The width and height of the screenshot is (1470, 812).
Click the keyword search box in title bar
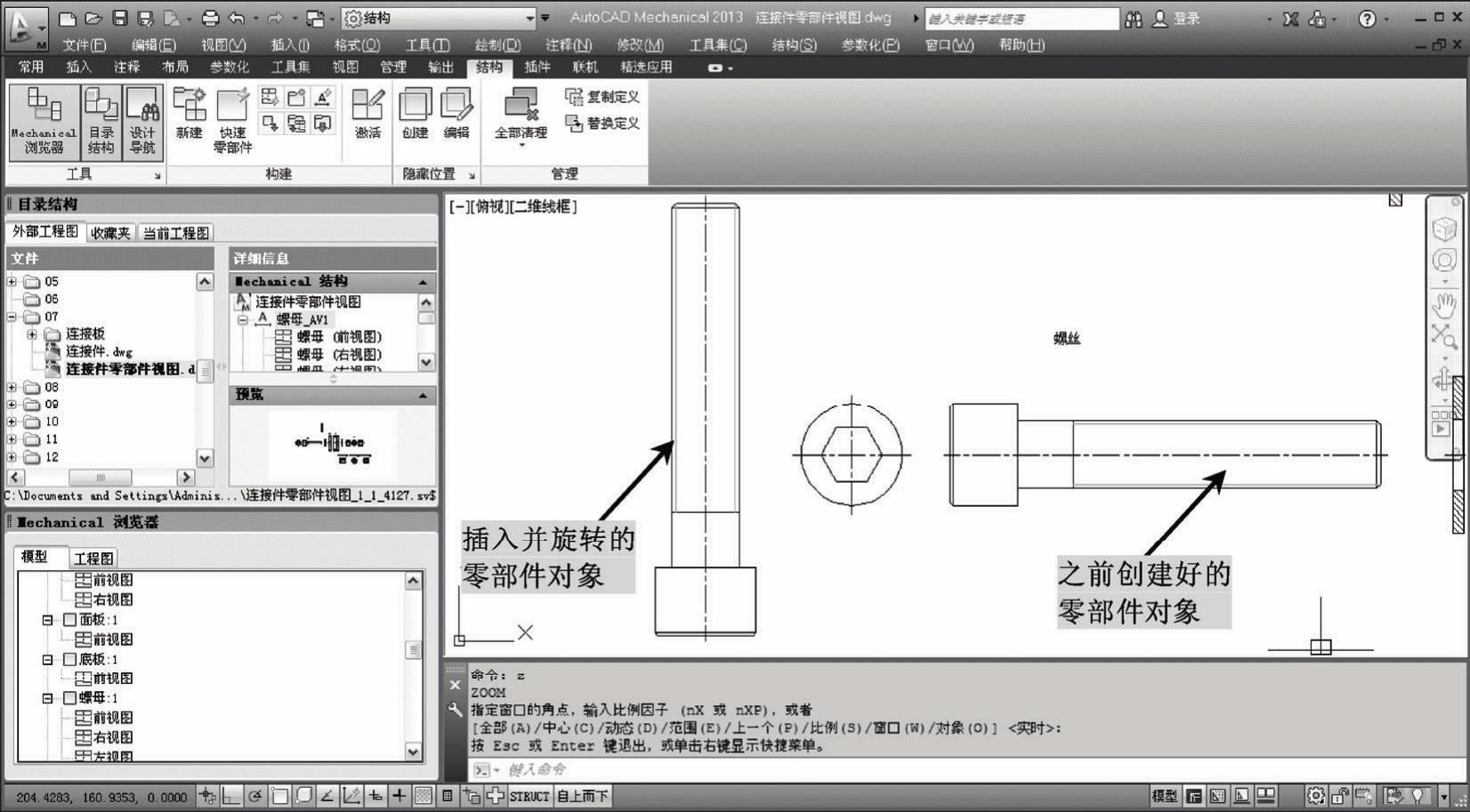coord(1022,19)
